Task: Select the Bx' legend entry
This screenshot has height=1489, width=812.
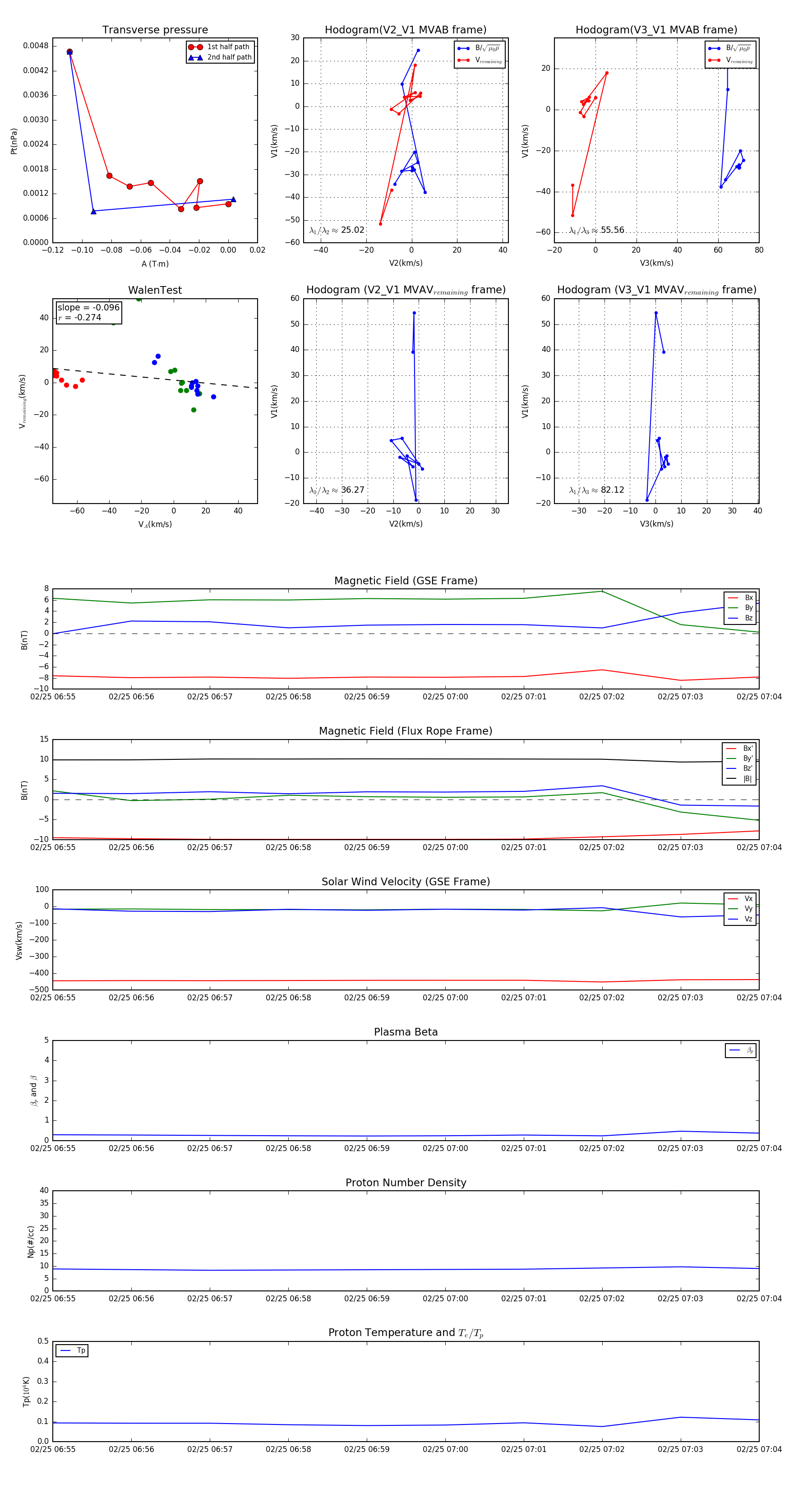Action: tap(739, 748)
